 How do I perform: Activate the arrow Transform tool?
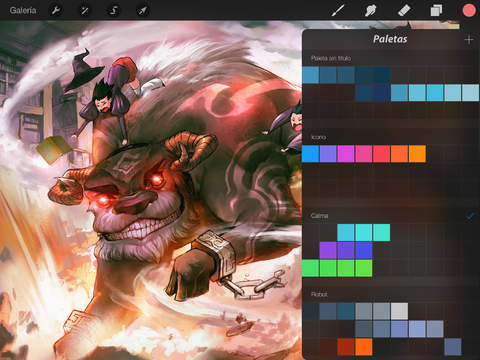(143, 11)
